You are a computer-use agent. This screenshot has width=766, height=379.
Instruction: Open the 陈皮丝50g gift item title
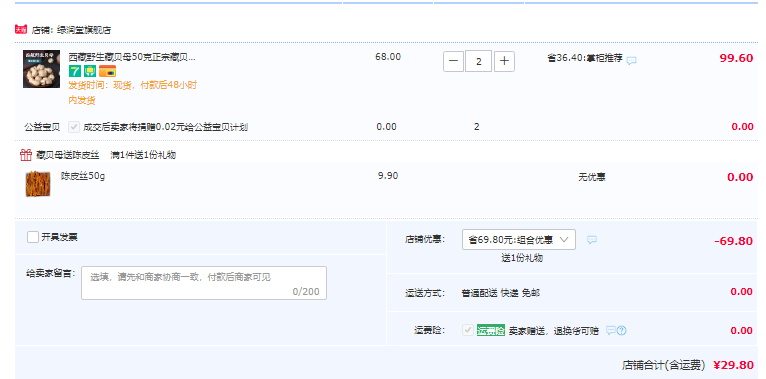pyautogui.click(x=83, y=176)
